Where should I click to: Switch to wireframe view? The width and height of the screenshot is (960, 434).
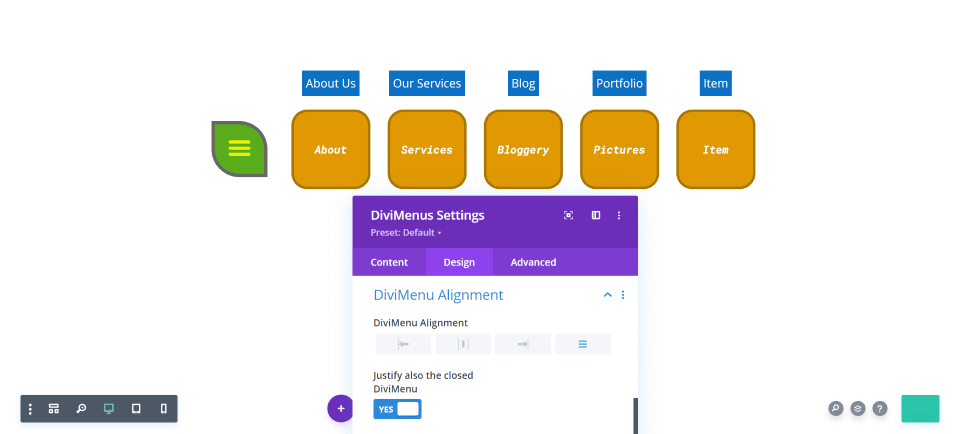coord(54,409)
